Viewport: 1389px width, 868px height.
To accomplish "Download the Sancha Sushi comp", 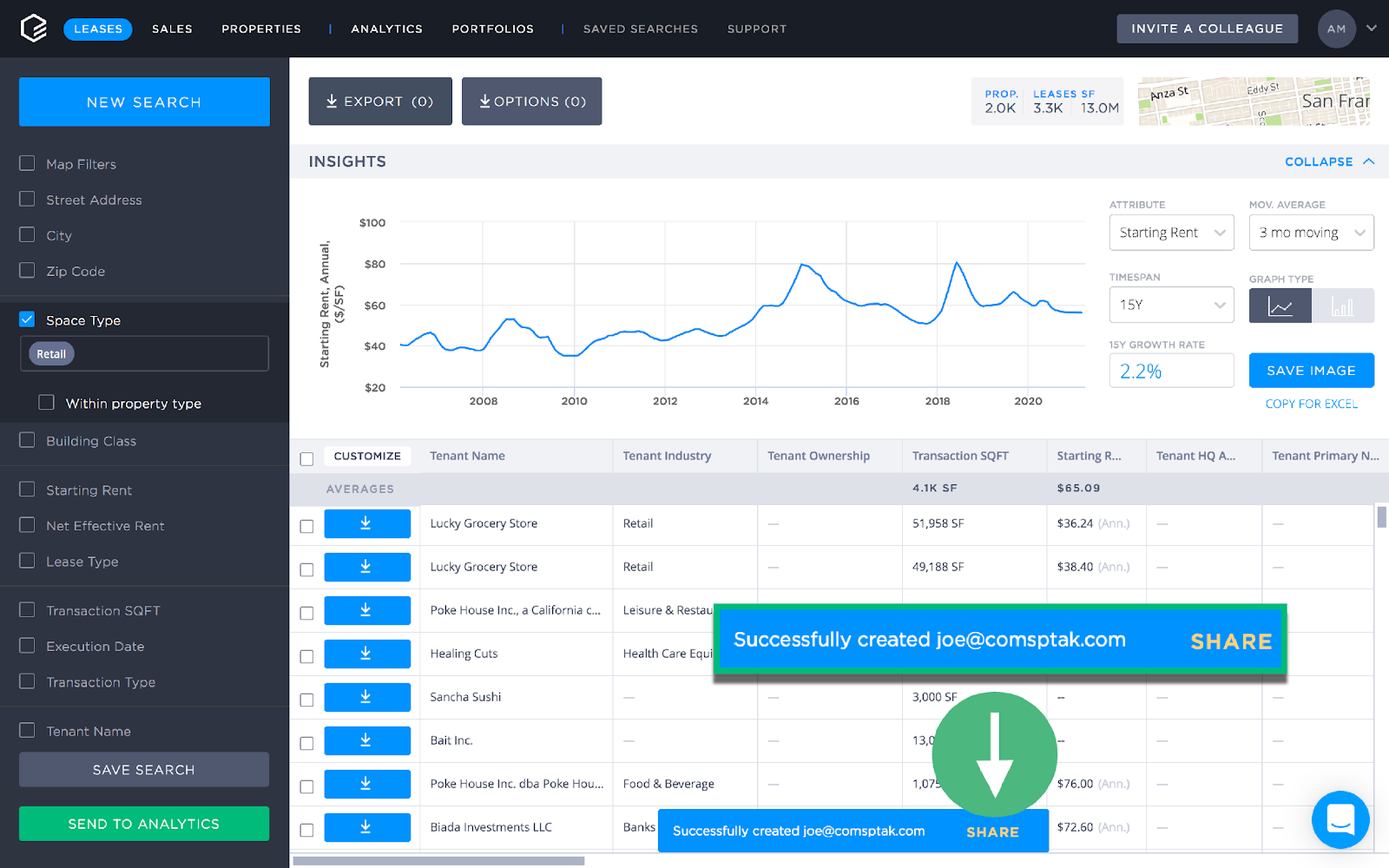I will [367, 697].
